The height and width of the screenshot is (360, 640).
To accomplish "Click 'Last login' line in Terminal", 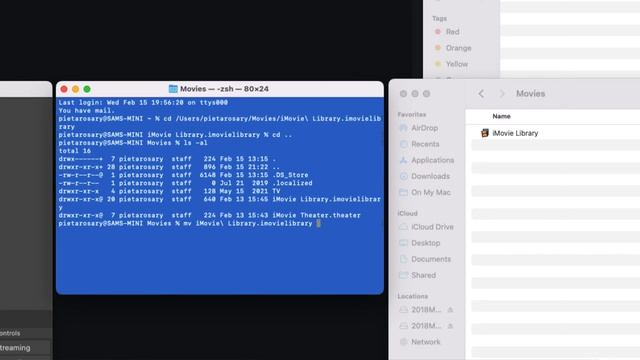I will 143,102.
